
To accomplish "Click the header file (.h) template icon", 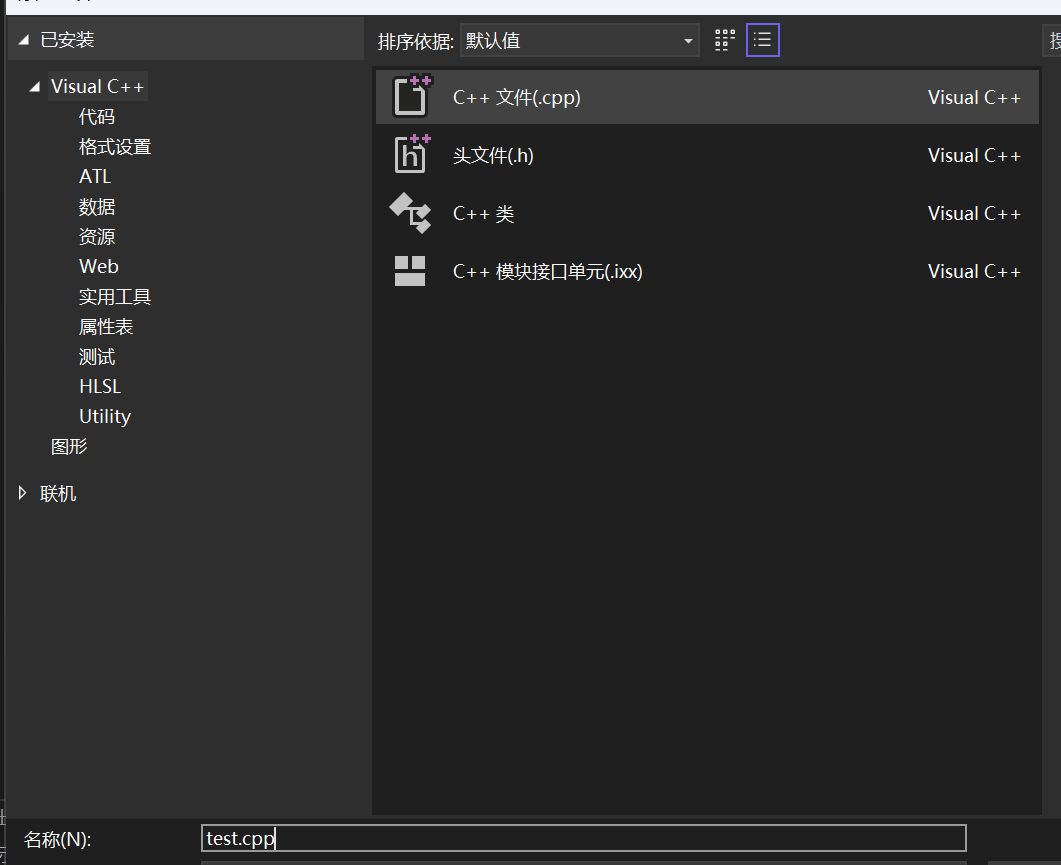I will pyautogui.click(x=411, y=154).
